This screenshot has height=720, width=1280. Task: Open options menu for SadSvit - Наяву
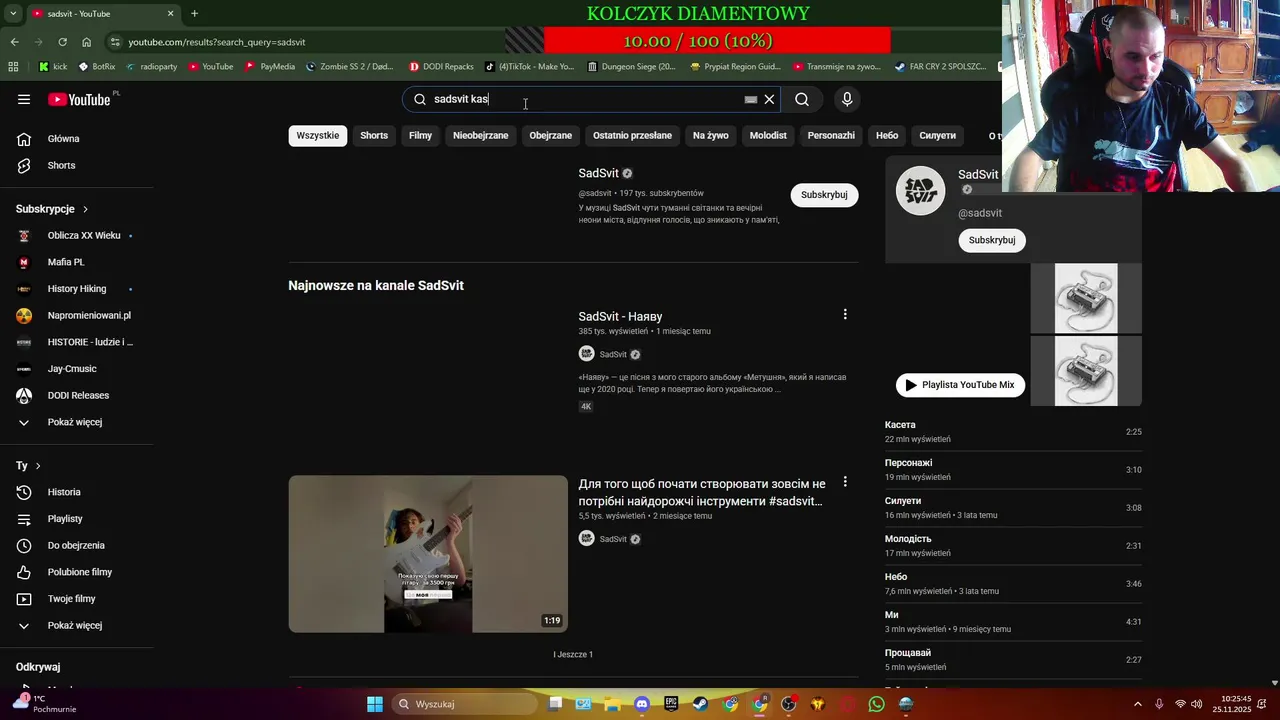[845, 314]
